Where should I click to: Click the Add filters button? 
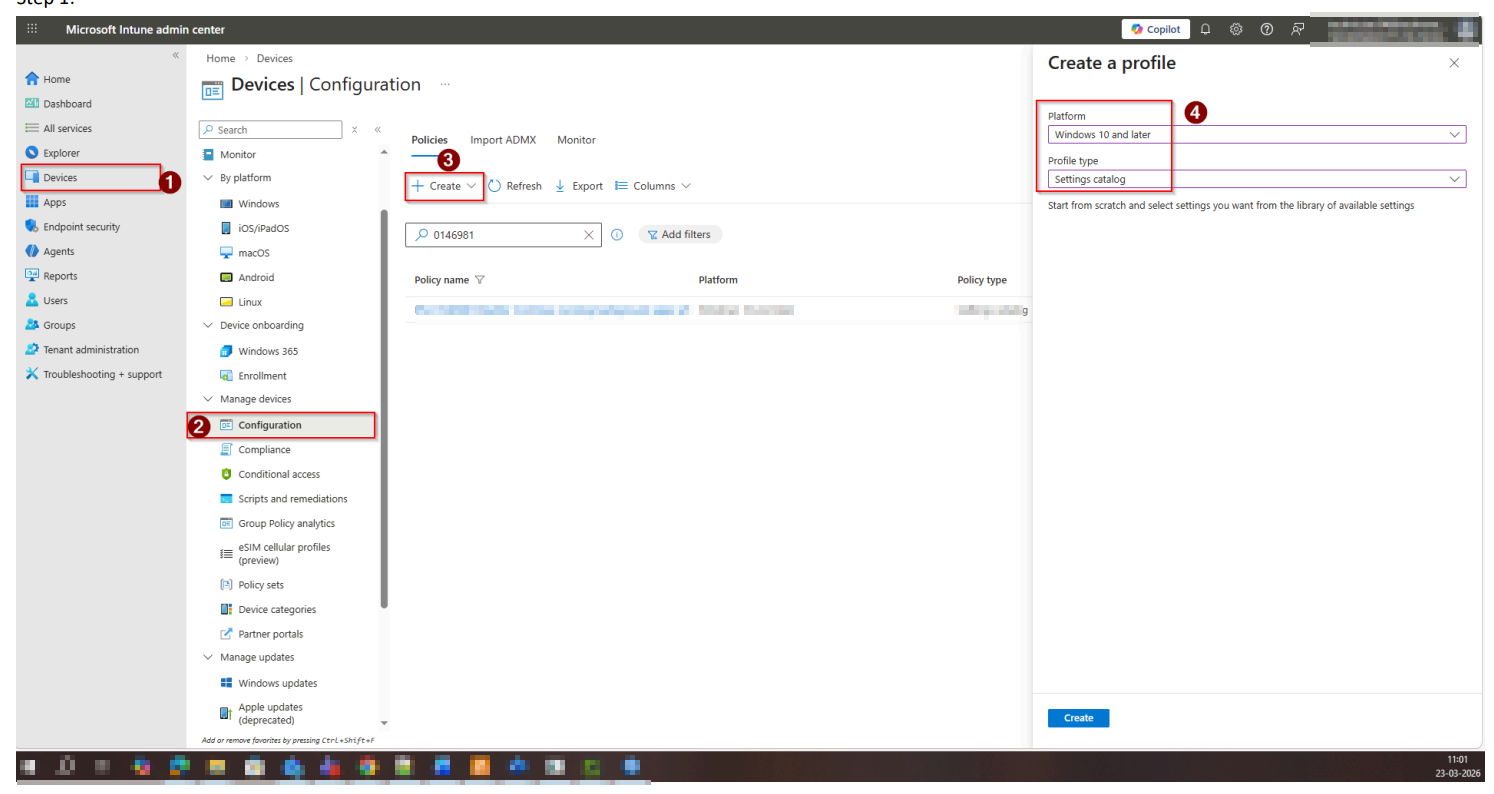click(x=680, y=235)
